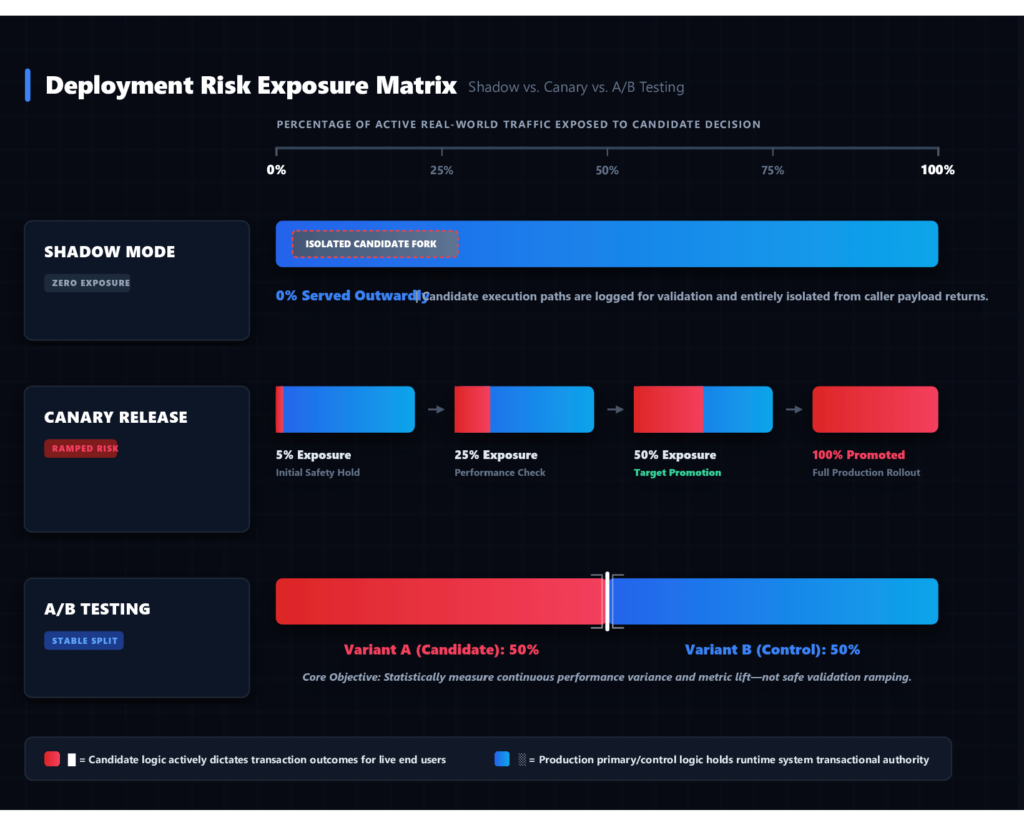Click the blue legend color swatch

(502, 759)
